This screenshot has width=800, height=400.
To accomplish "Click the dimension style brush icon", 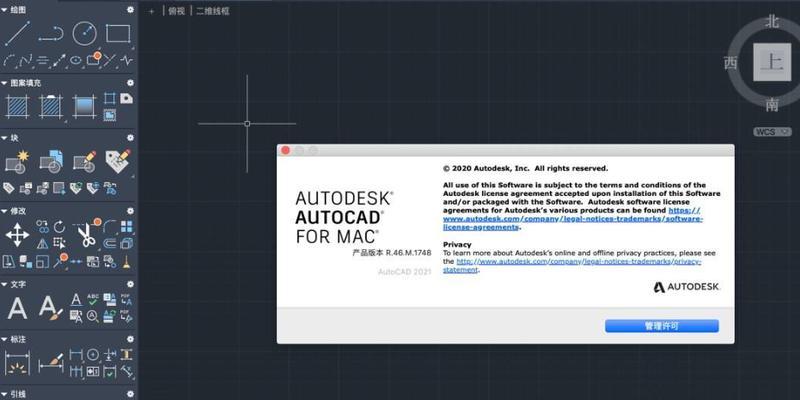I will [51, 363].
